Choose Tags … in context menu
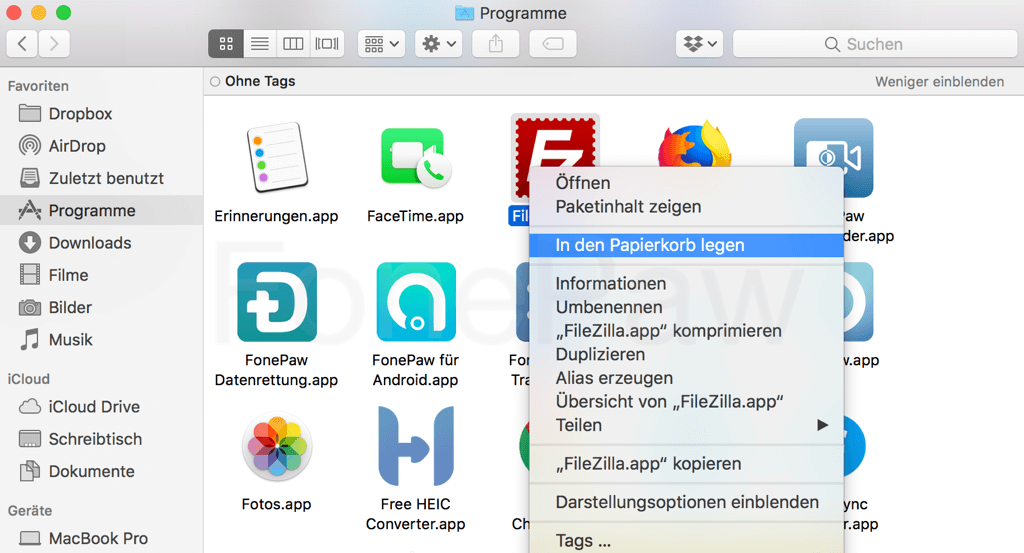 click(686, 541)
